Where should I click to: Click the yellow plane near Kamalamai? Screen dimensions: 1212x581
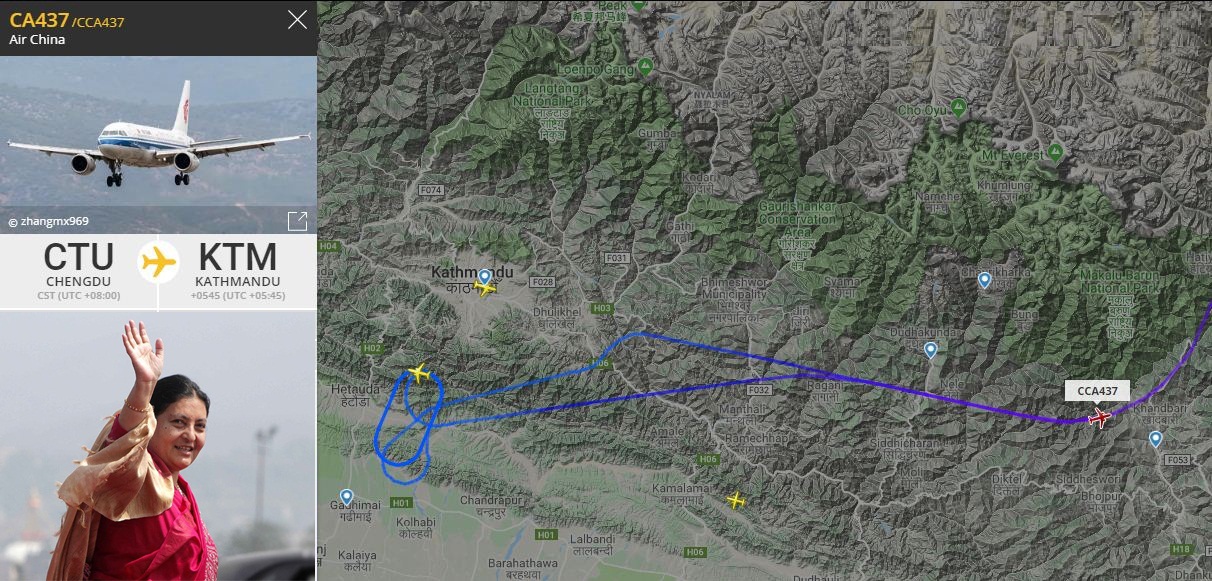pyautogui.click(x=736, y=499)
